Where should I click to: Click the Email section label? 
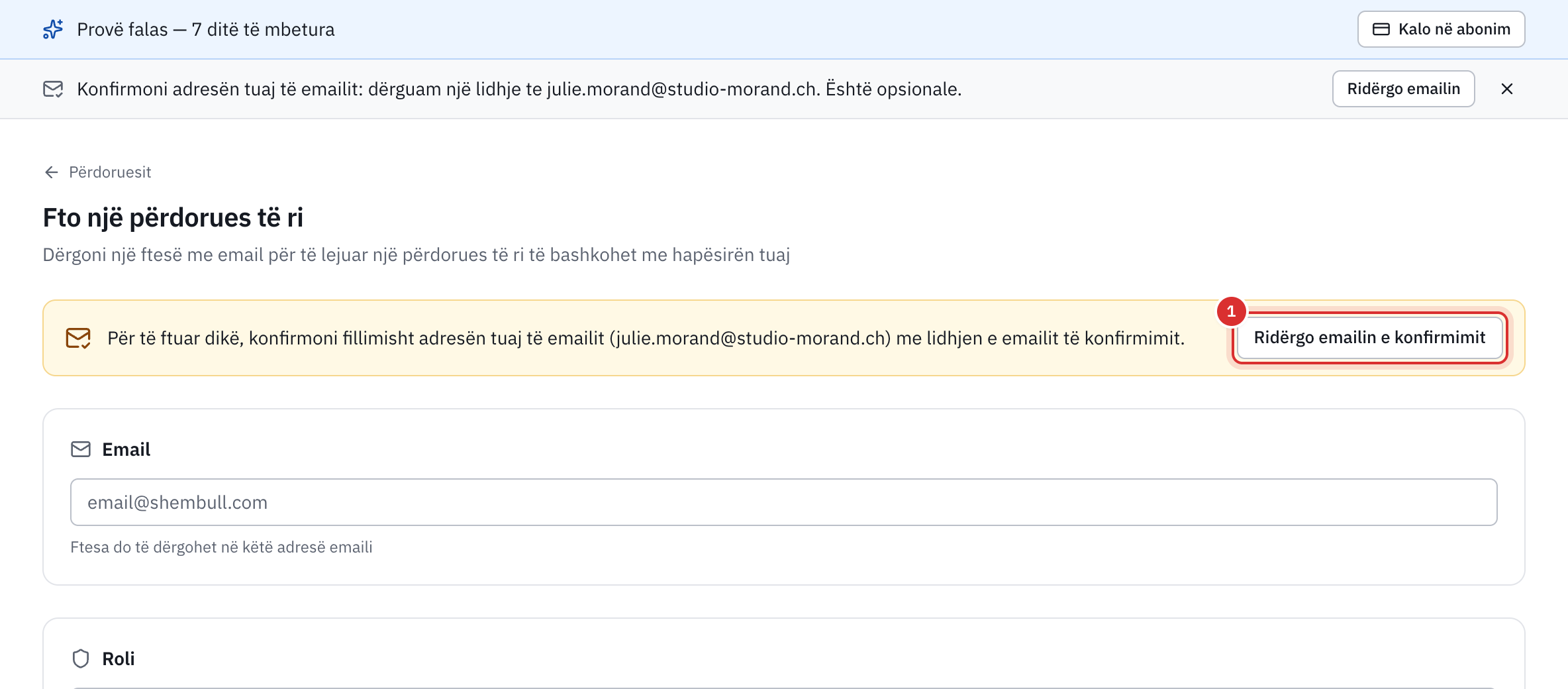(126, 449)
